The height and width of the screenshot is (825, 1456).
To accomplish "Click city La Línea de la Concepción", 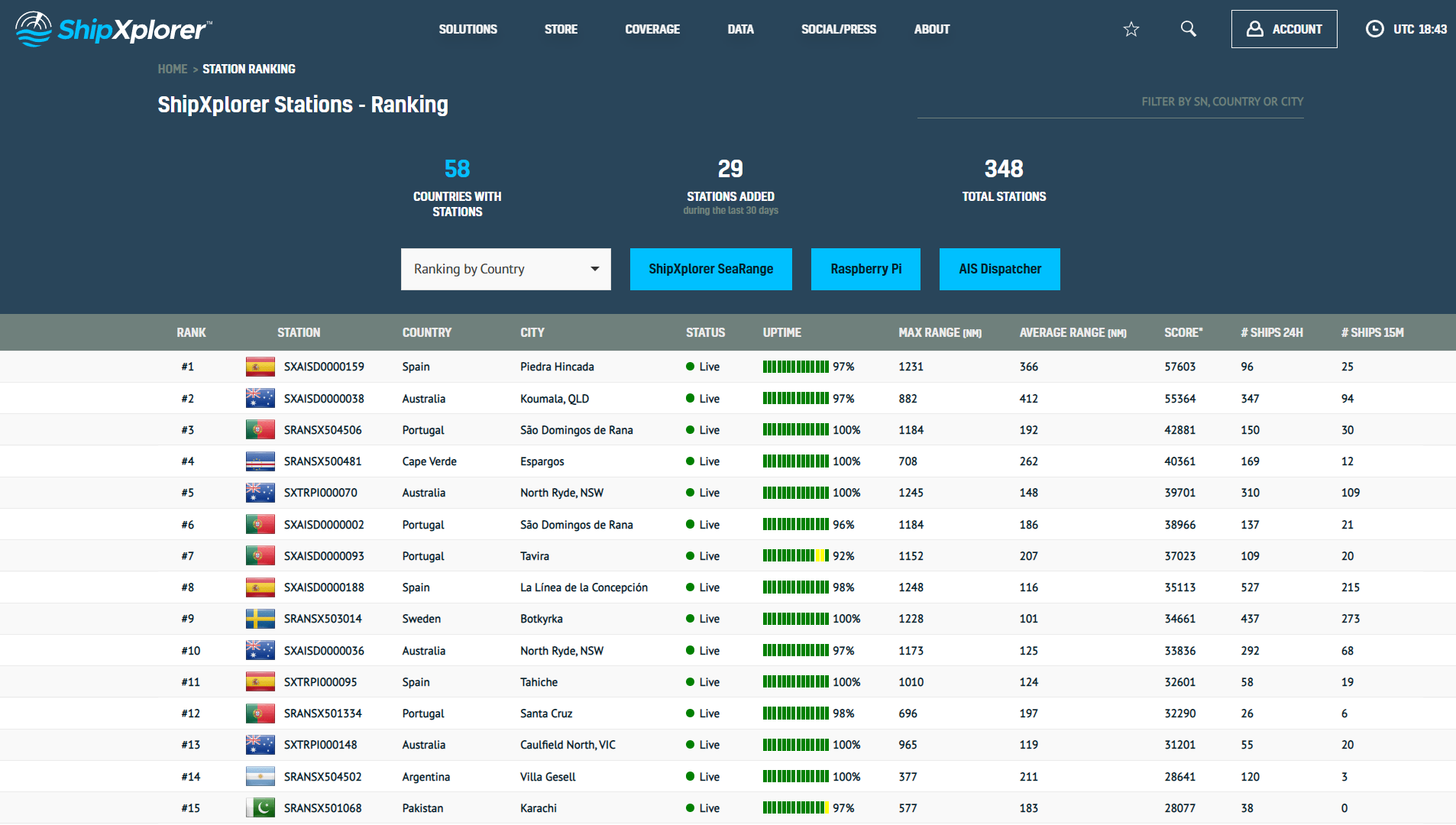I will (x=584, y=587).
